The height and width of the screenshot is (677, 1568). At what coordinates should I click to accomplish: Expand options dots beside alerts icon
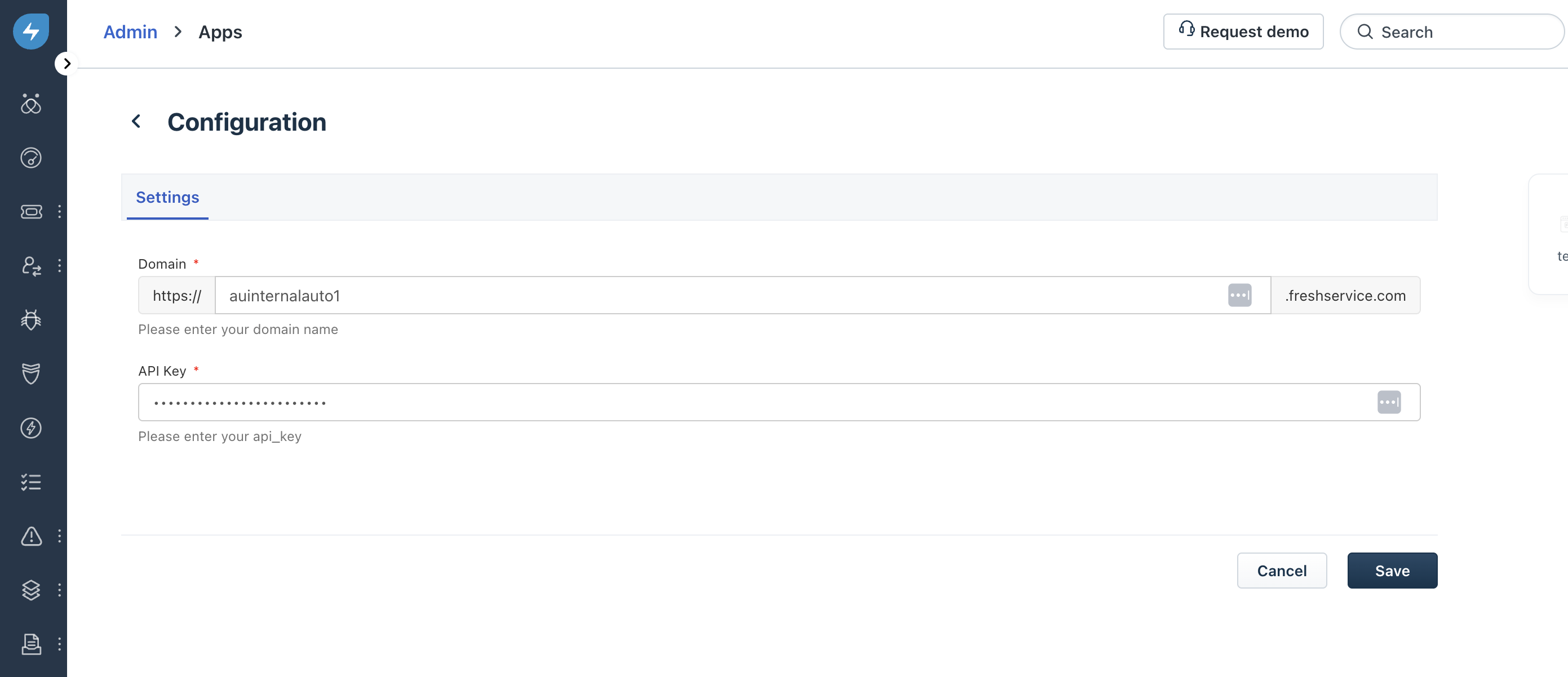pos(59,536)
